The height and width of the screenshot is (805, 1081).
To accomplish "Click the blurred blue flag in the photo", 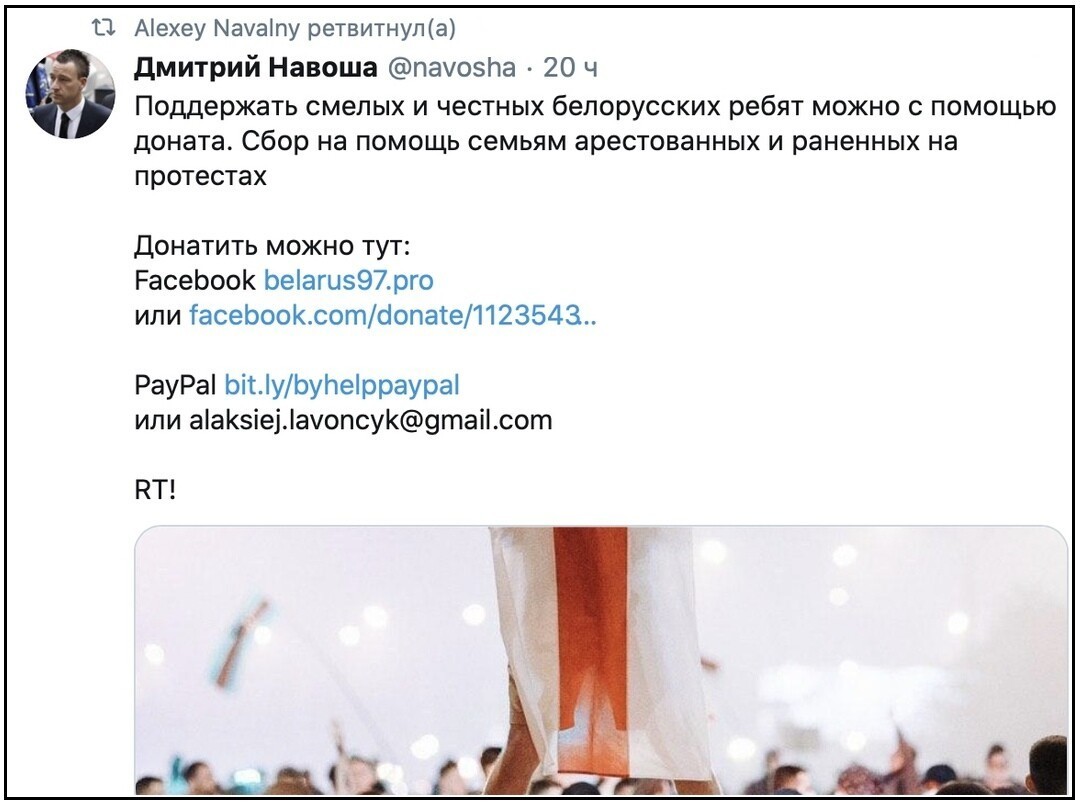I will (x=241, y=642).
